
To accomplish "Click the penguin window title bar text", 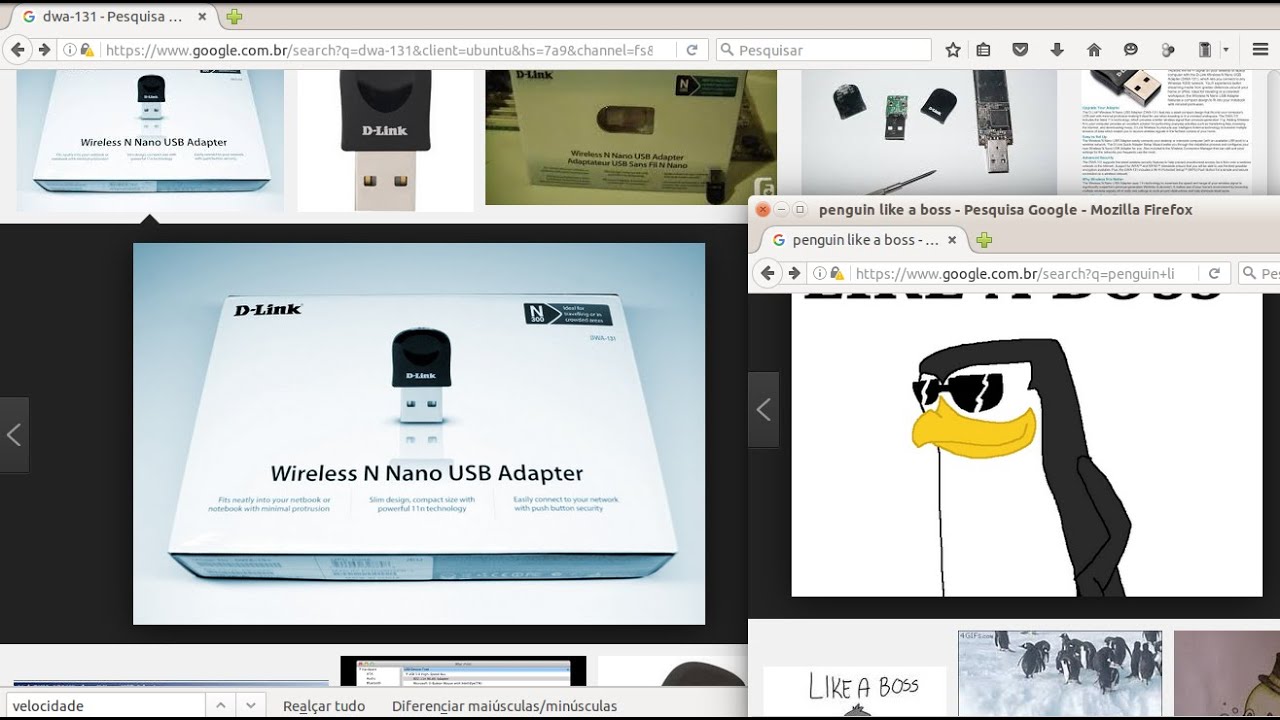I will coord(1005,209).
